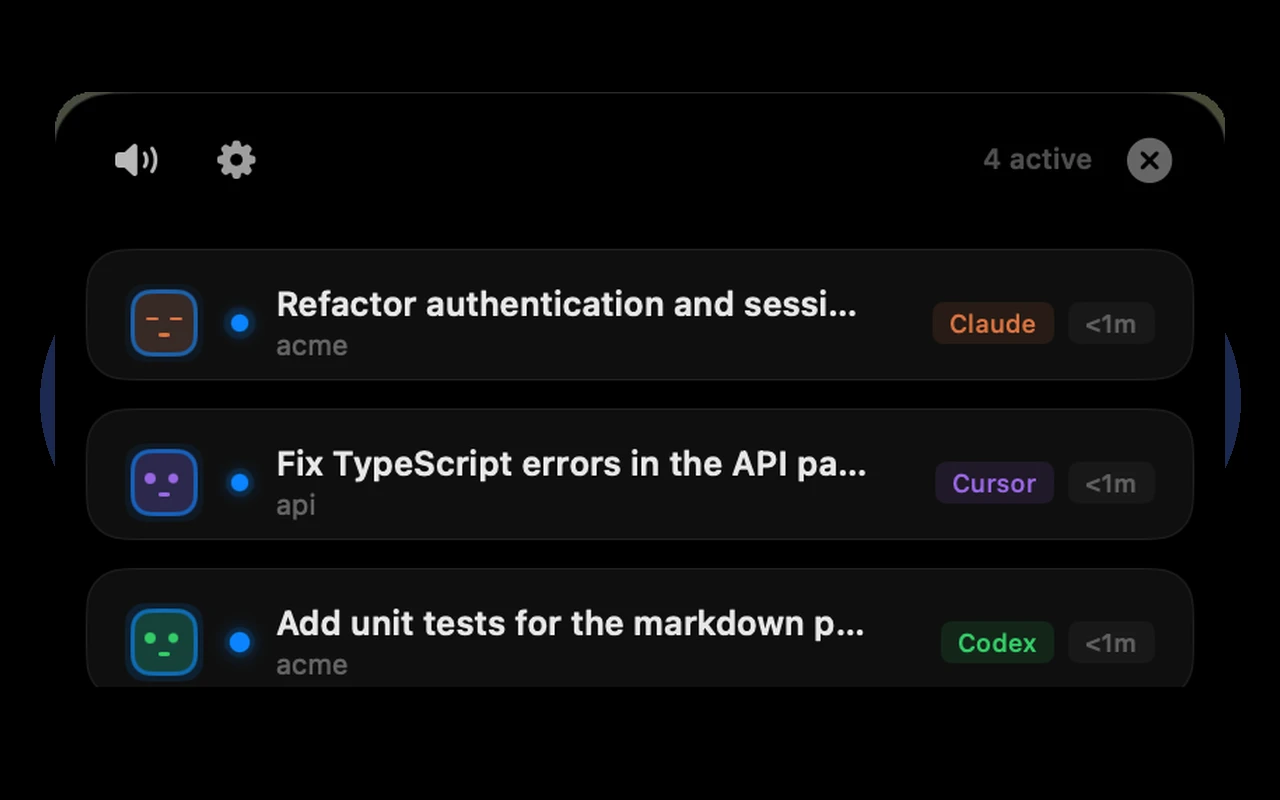Click the <1m time badge on Codex row
Viewport: 1280px width, 800px height.
[x=1111, y=643]
